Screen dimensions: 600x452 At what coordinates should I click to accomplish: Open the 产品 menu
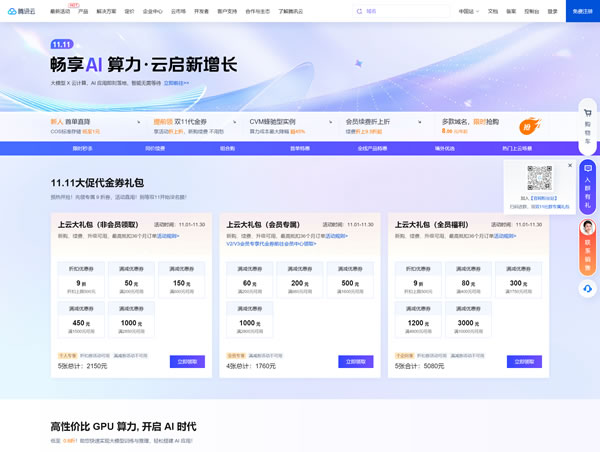click(83, 11)
